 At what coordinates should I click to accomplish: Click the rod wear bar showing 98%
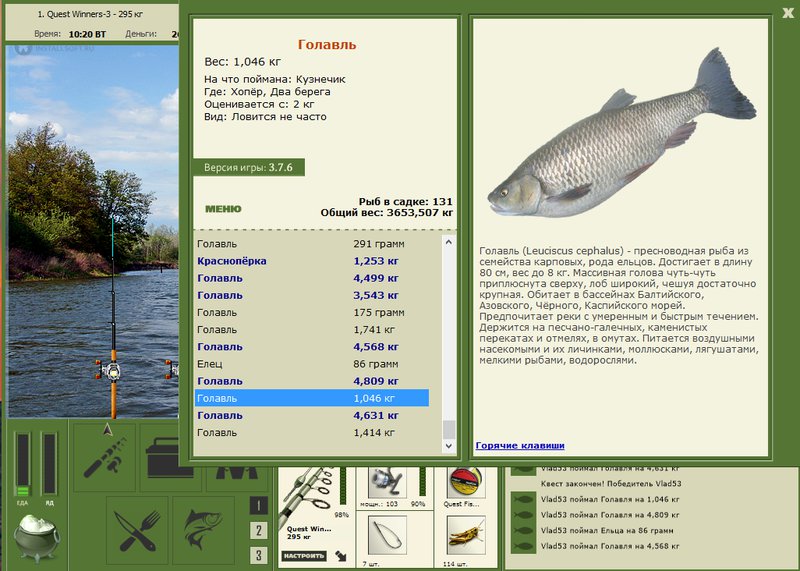[343, 486]
